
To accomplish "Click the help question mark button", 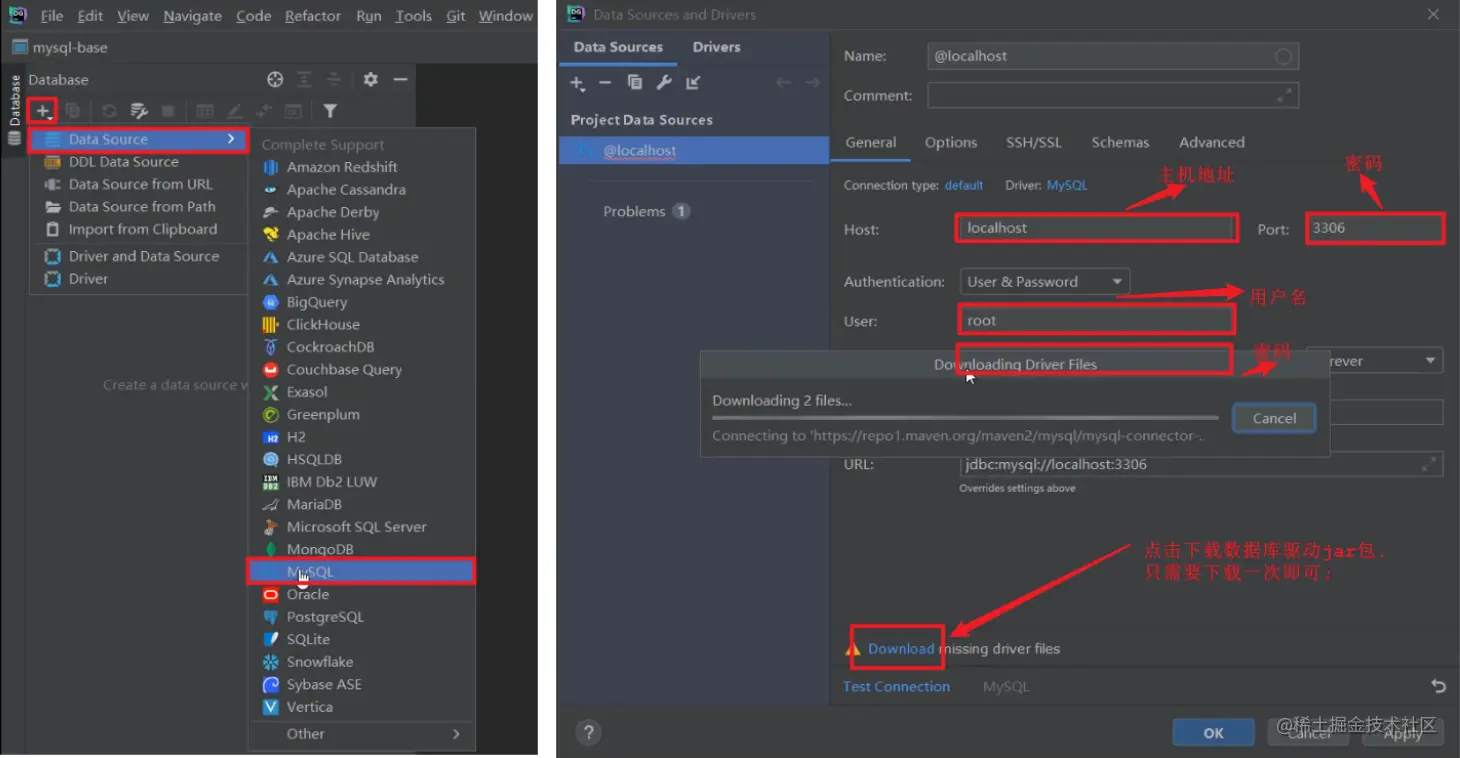I will 589,732.
